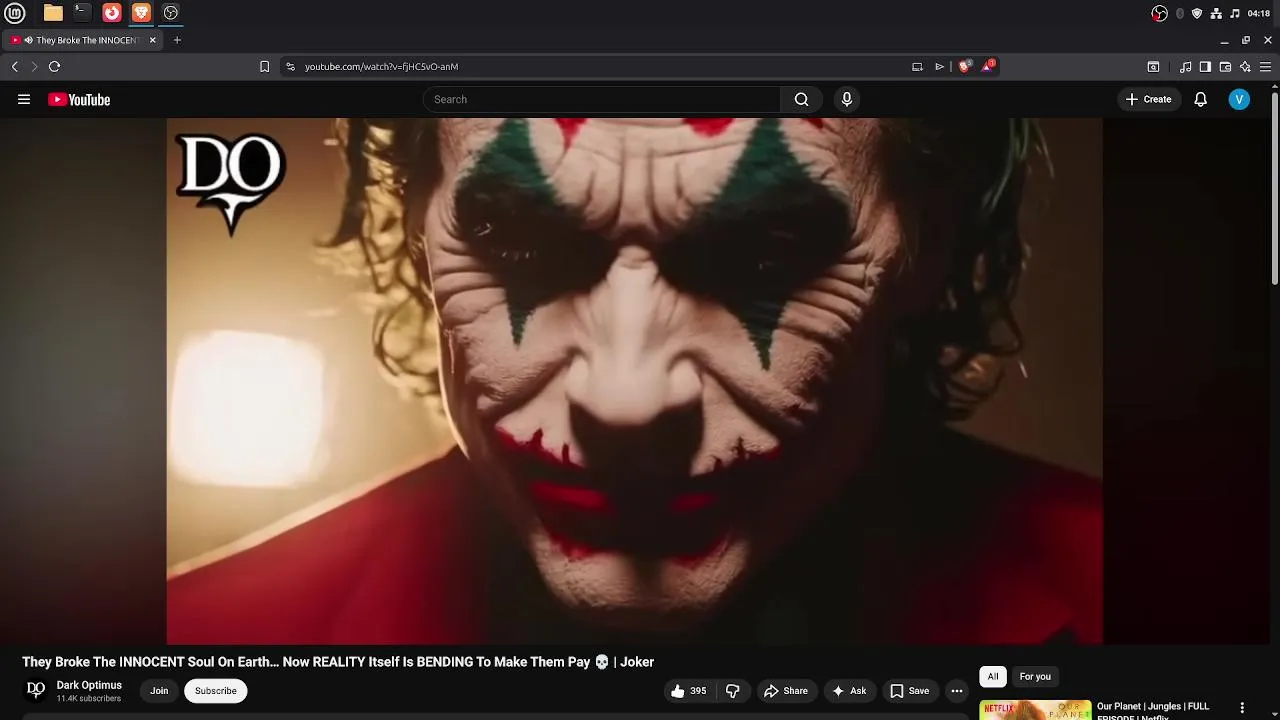Click the Create button

pos(1148,99)
